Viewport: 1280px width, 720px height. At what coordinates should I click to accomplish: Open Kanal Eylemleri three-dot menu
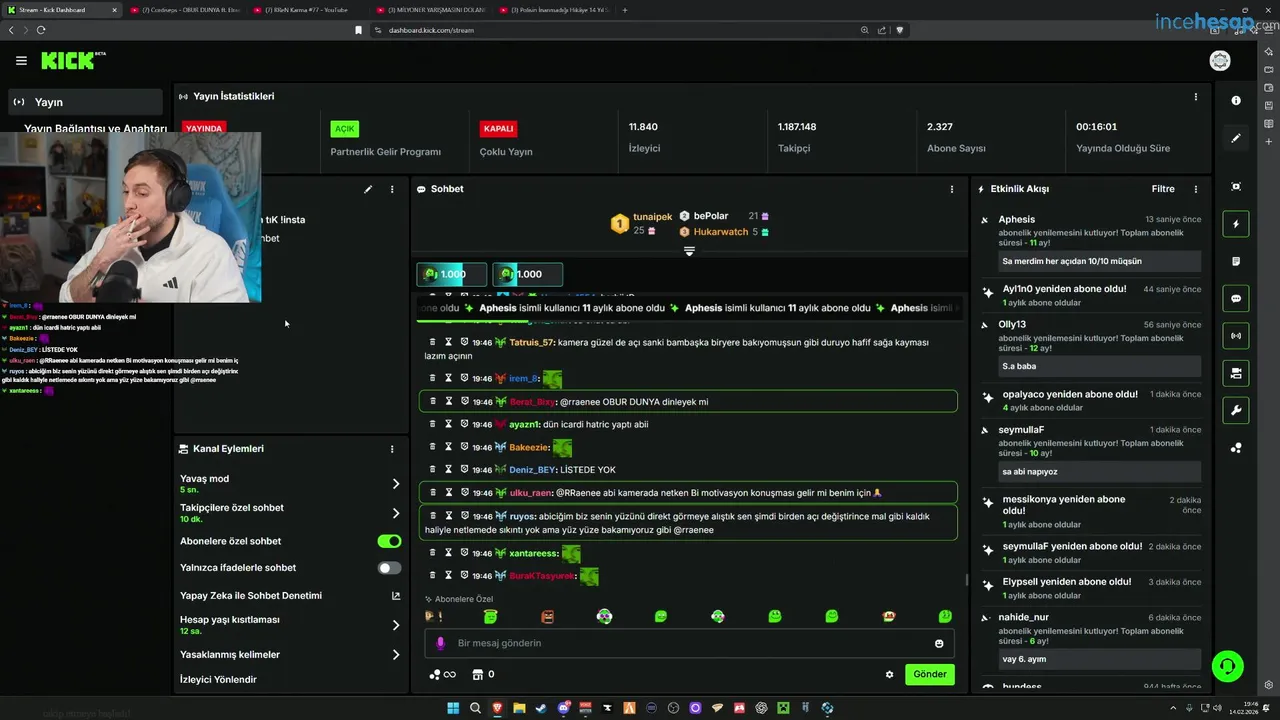[x=392, y=449]
